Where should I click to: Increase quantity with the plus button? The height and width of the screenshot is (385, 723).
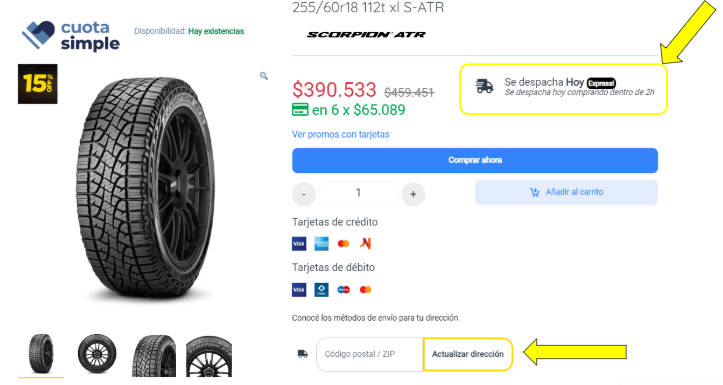pyautogui.click(x=413, y=194)
